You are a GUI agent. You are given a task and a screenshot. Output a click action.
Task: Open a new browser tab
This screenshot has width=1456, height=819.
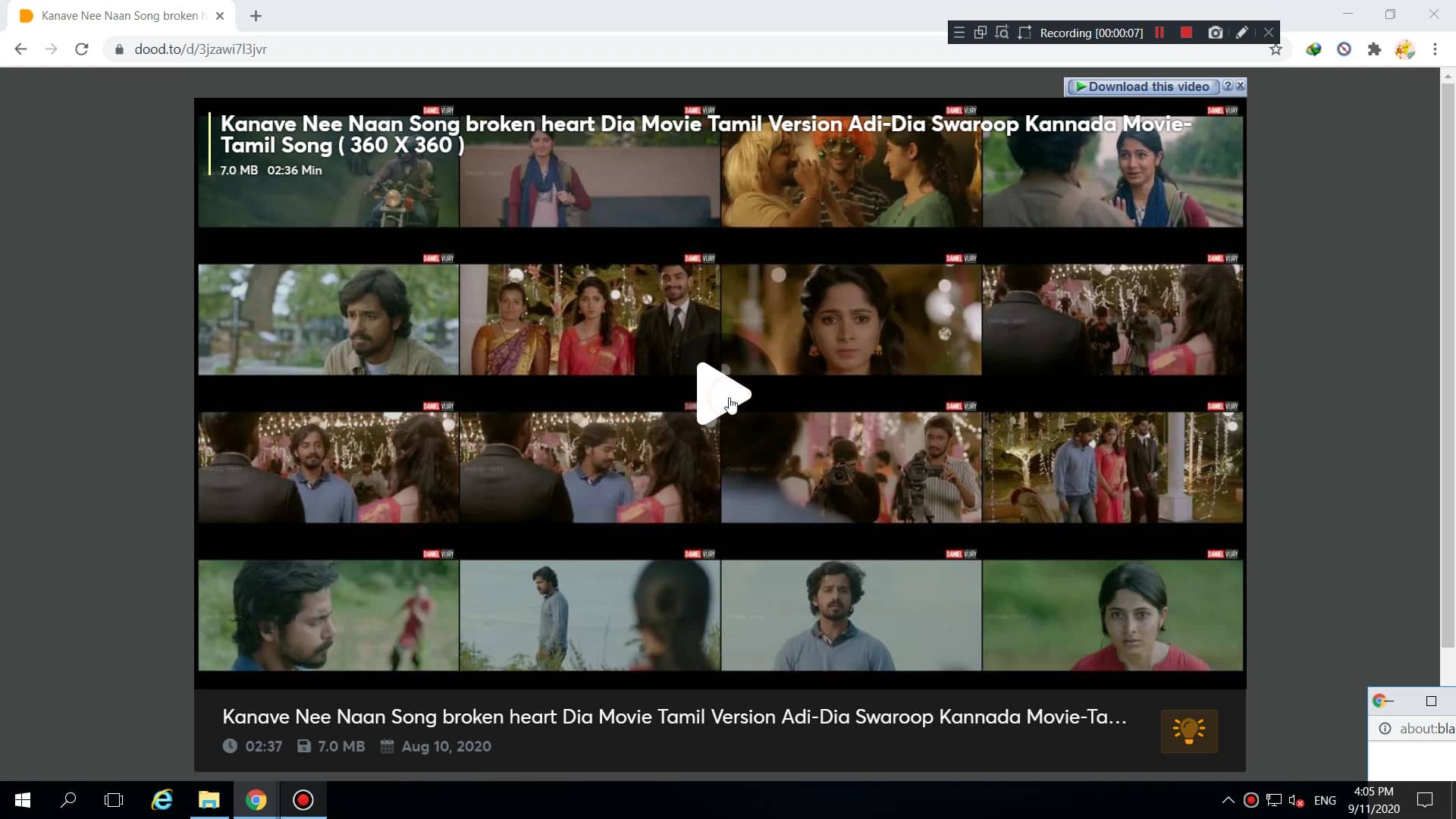[256, 16]
